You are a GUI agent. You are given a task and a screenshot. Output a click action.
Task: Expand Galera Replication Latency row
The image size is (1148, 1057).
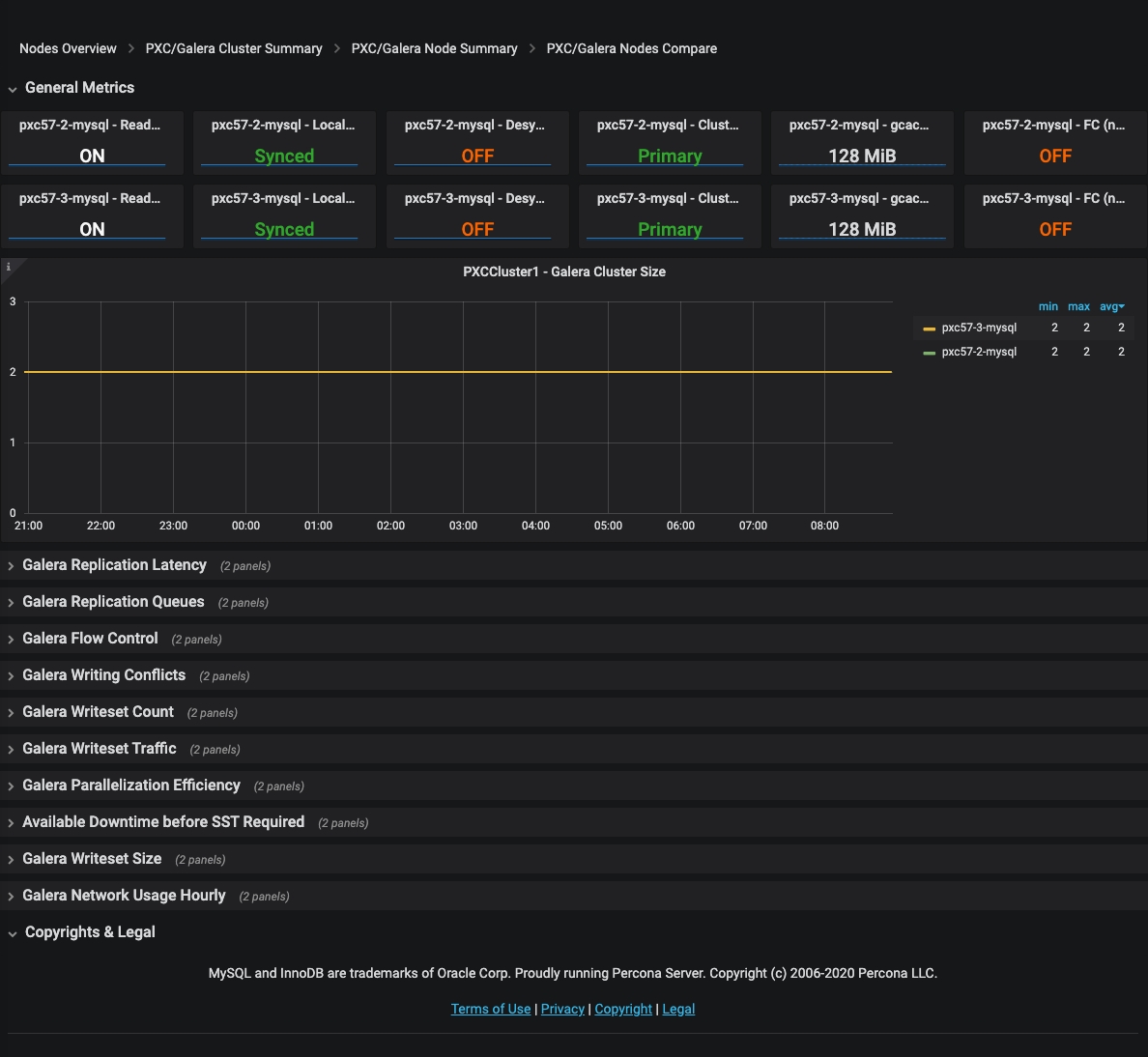(x=114, y=565)
